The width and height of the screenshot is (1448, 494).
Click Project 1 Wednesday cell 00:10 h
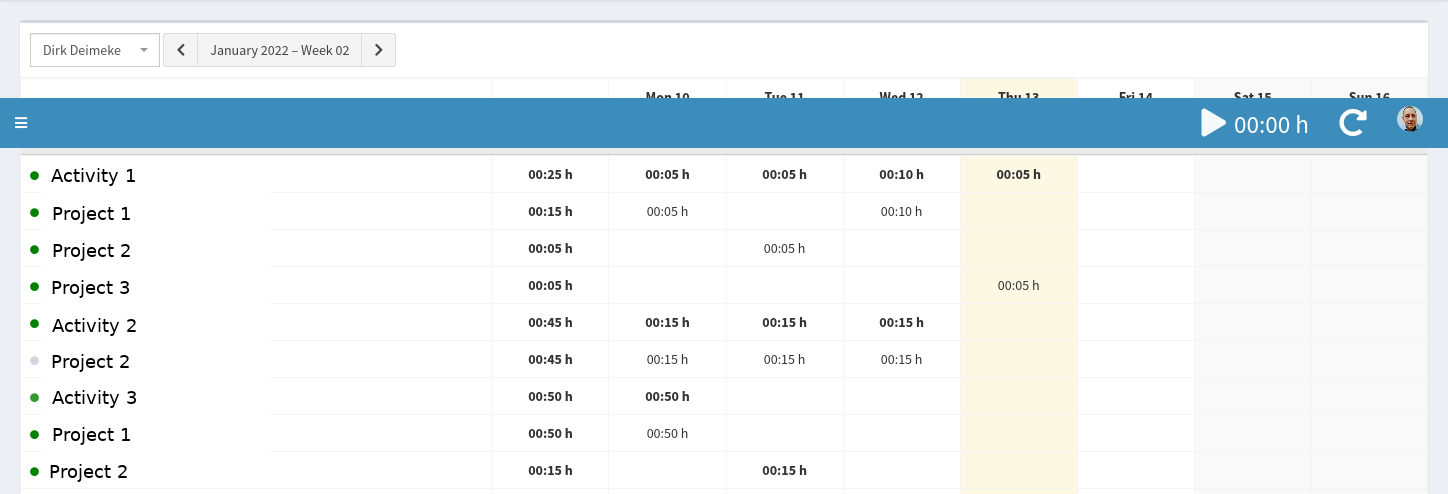point(901,211)
